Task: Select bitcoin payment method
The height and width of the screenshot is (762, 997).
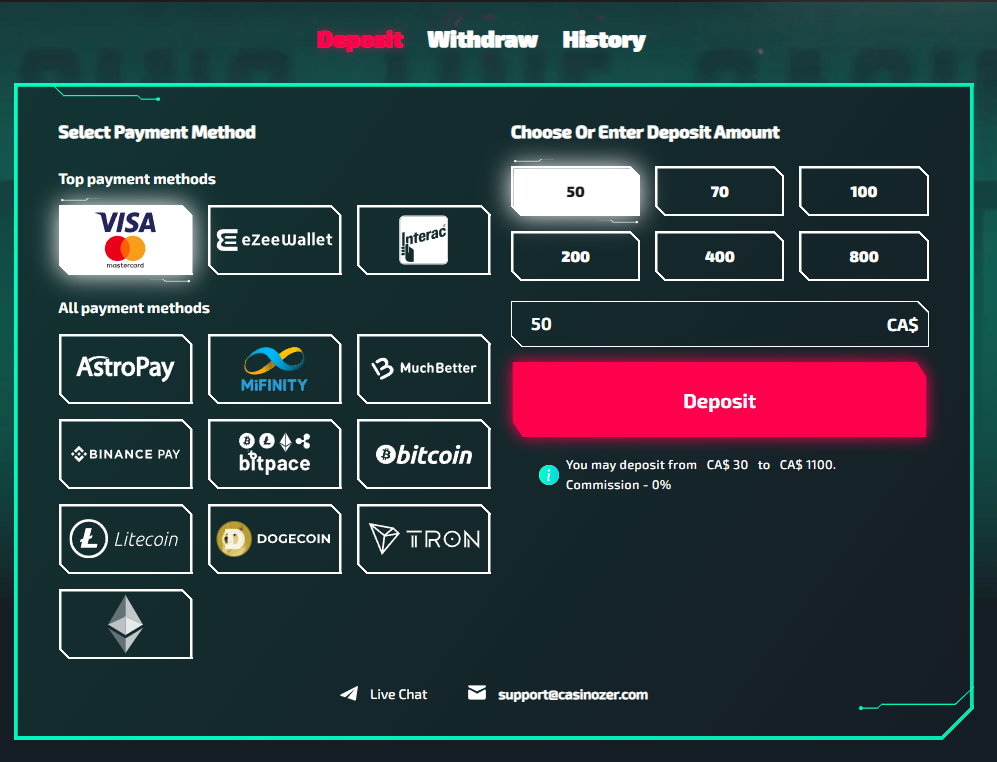Action: click(423, 454)
